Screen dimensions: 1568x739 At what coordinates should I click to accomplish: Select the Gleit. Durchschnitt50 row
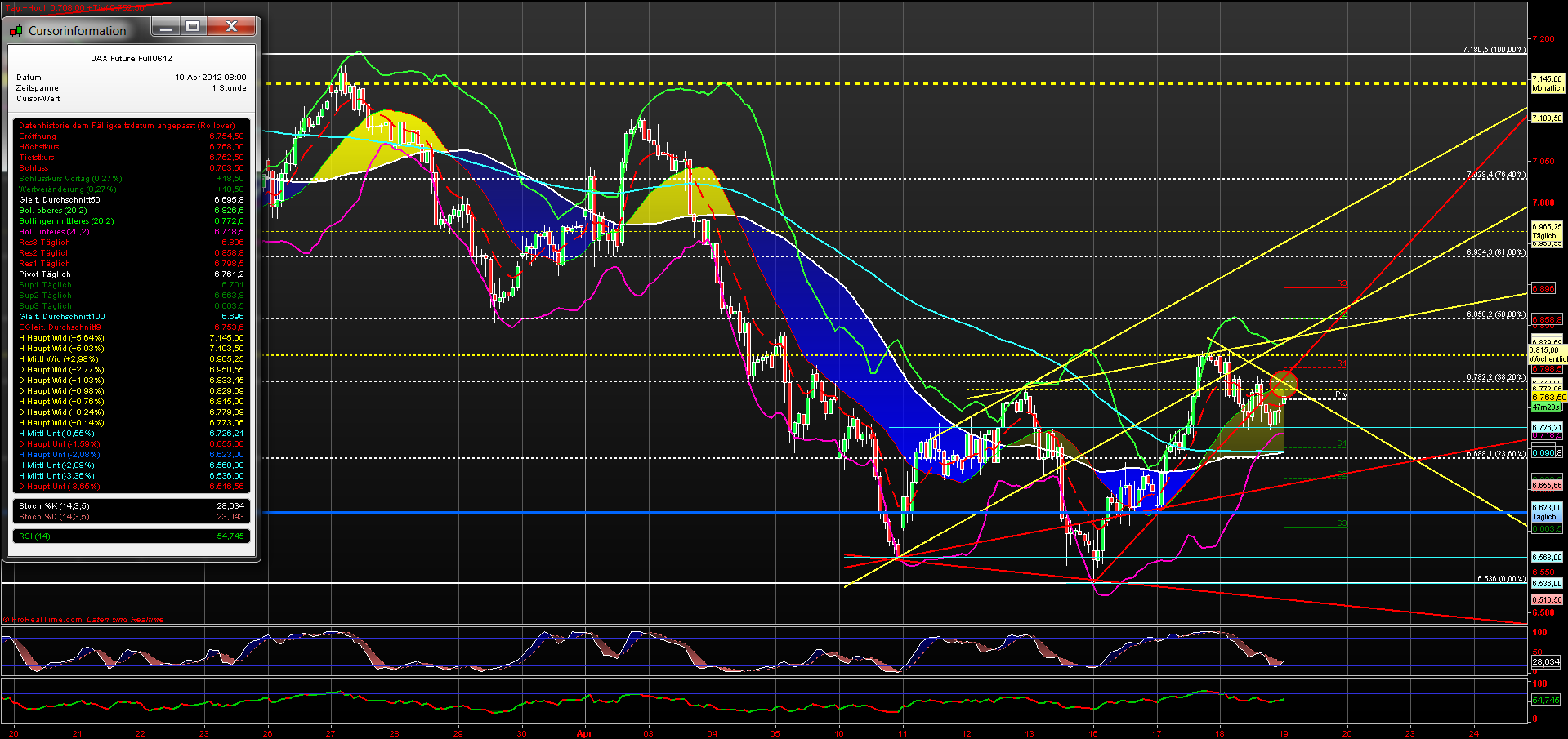(x=131, y=200)
